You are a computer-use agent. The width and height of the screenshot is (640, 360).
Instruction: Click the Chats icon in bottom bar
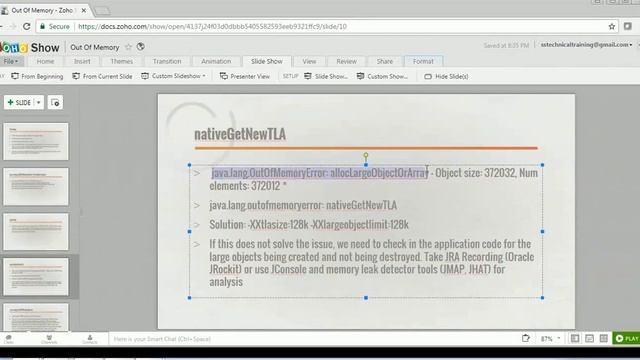[x=9, y=339]
